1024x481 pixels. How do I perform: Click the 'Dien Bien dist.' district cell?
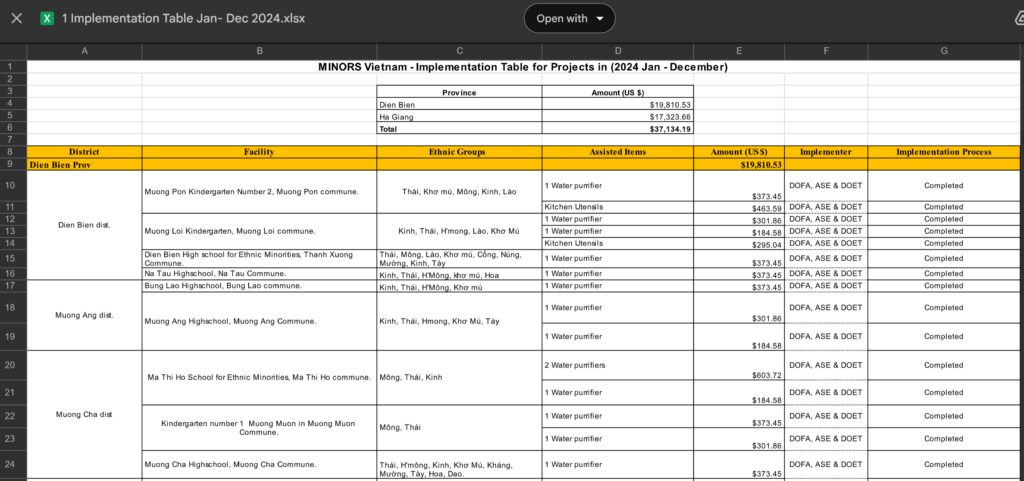(x=84, y=225)
